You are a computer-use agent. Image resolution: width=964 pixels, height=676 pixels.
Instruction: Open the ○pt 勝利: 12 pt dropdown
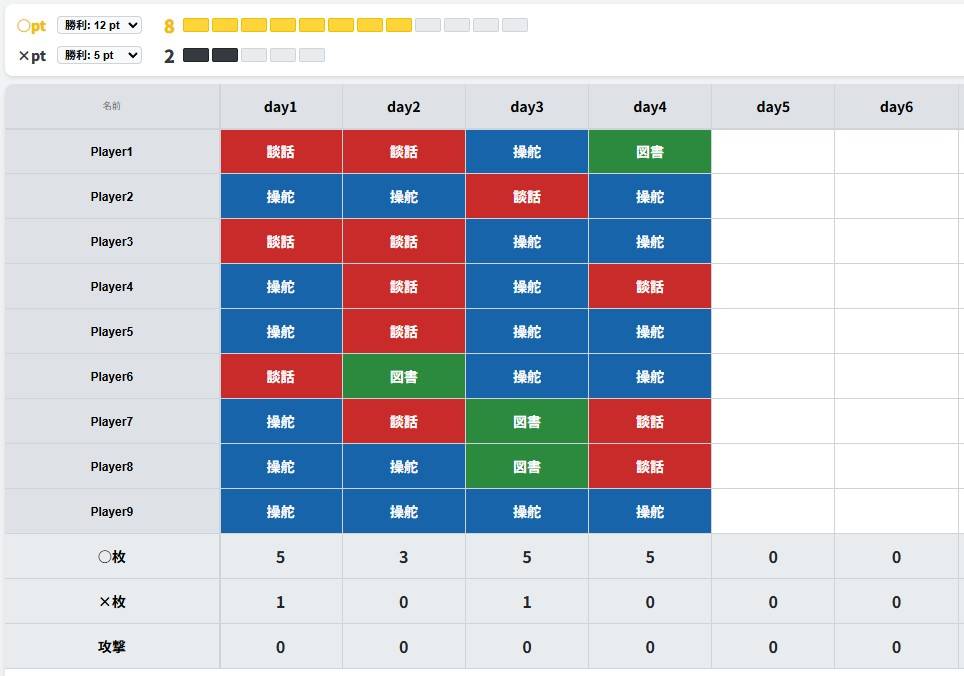pos(99,25)
